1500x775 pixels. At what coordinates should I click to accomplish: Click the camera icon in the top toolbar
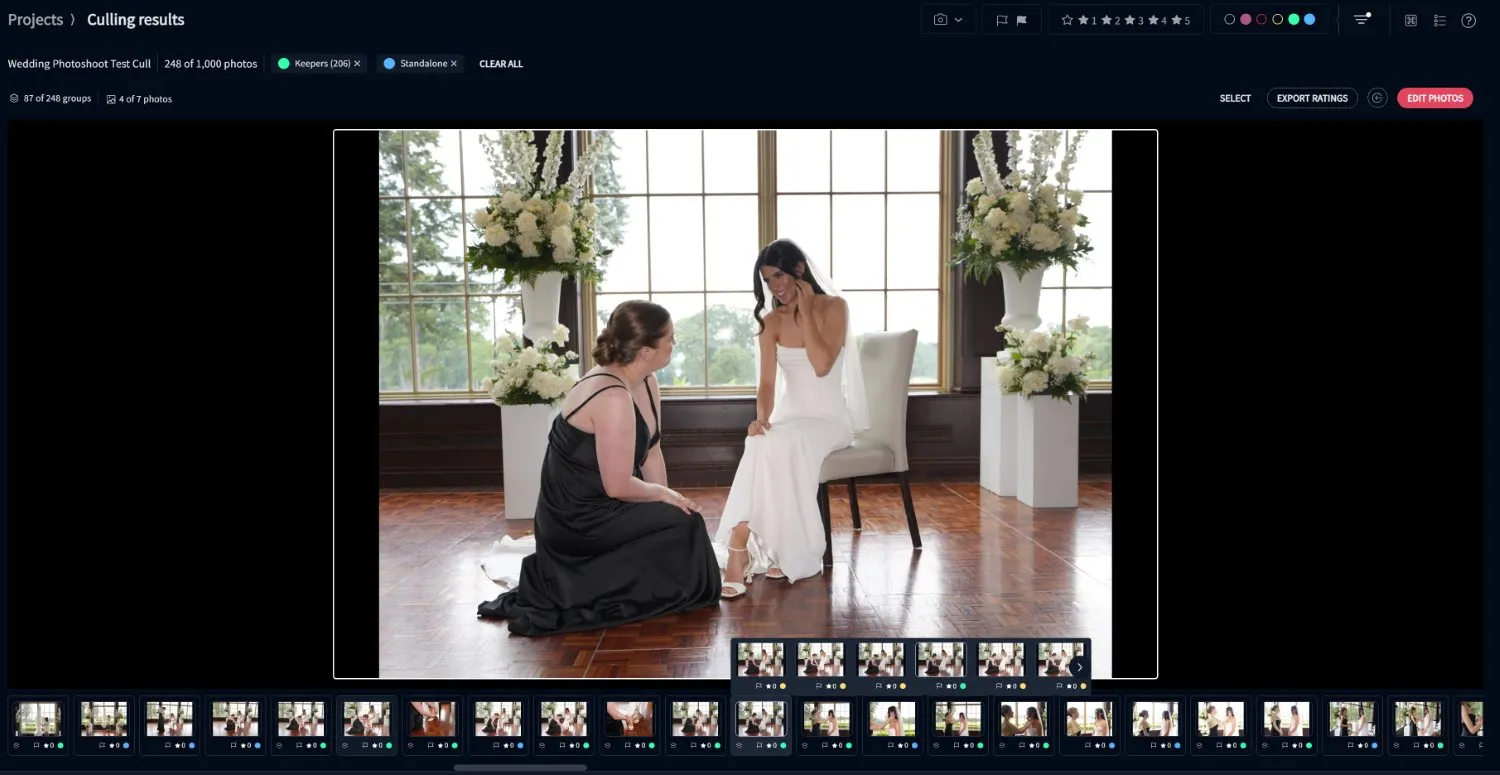tap(940, 18)
